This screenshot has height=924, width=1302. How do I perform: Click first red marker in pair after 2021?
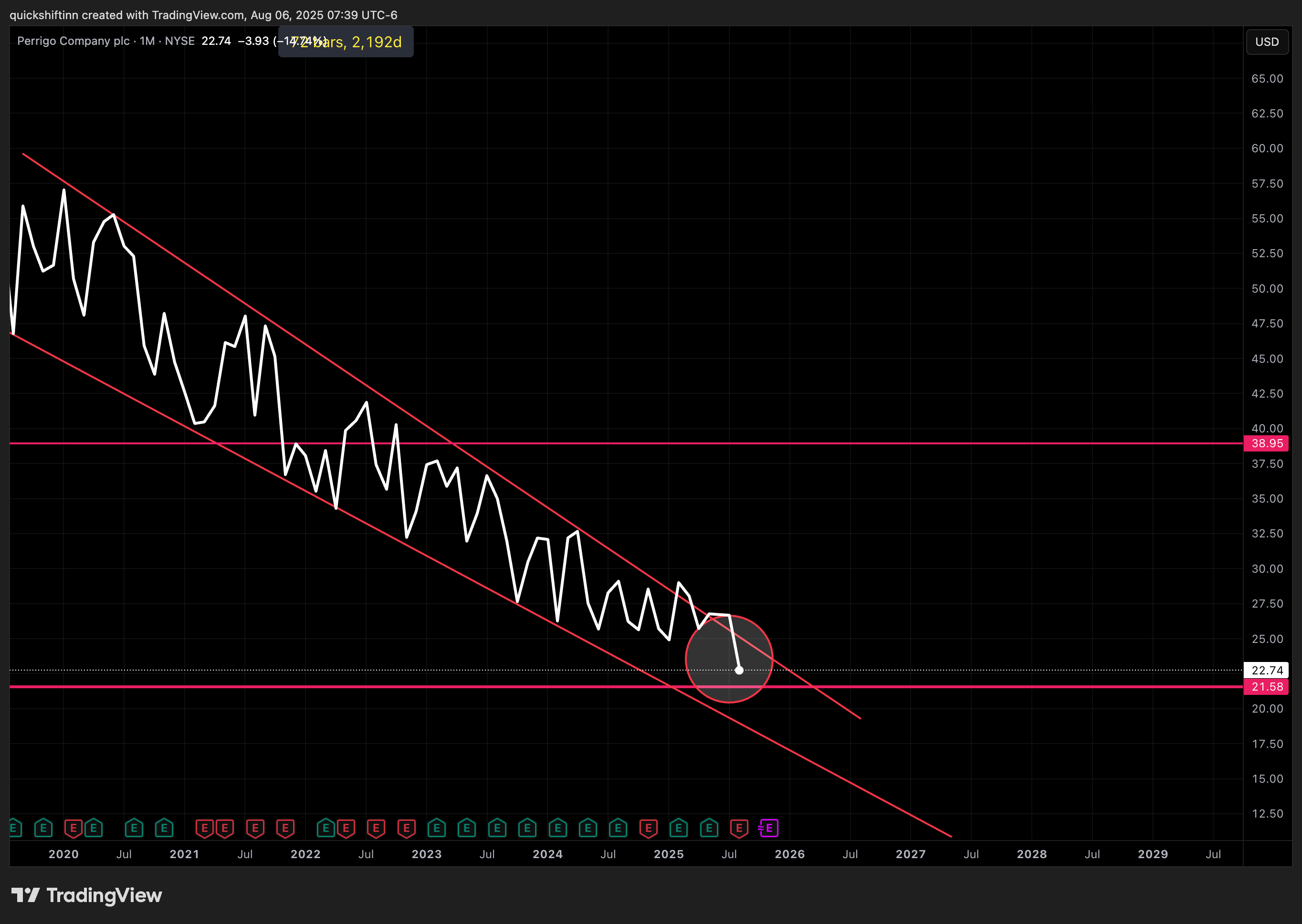coord(205,828)
